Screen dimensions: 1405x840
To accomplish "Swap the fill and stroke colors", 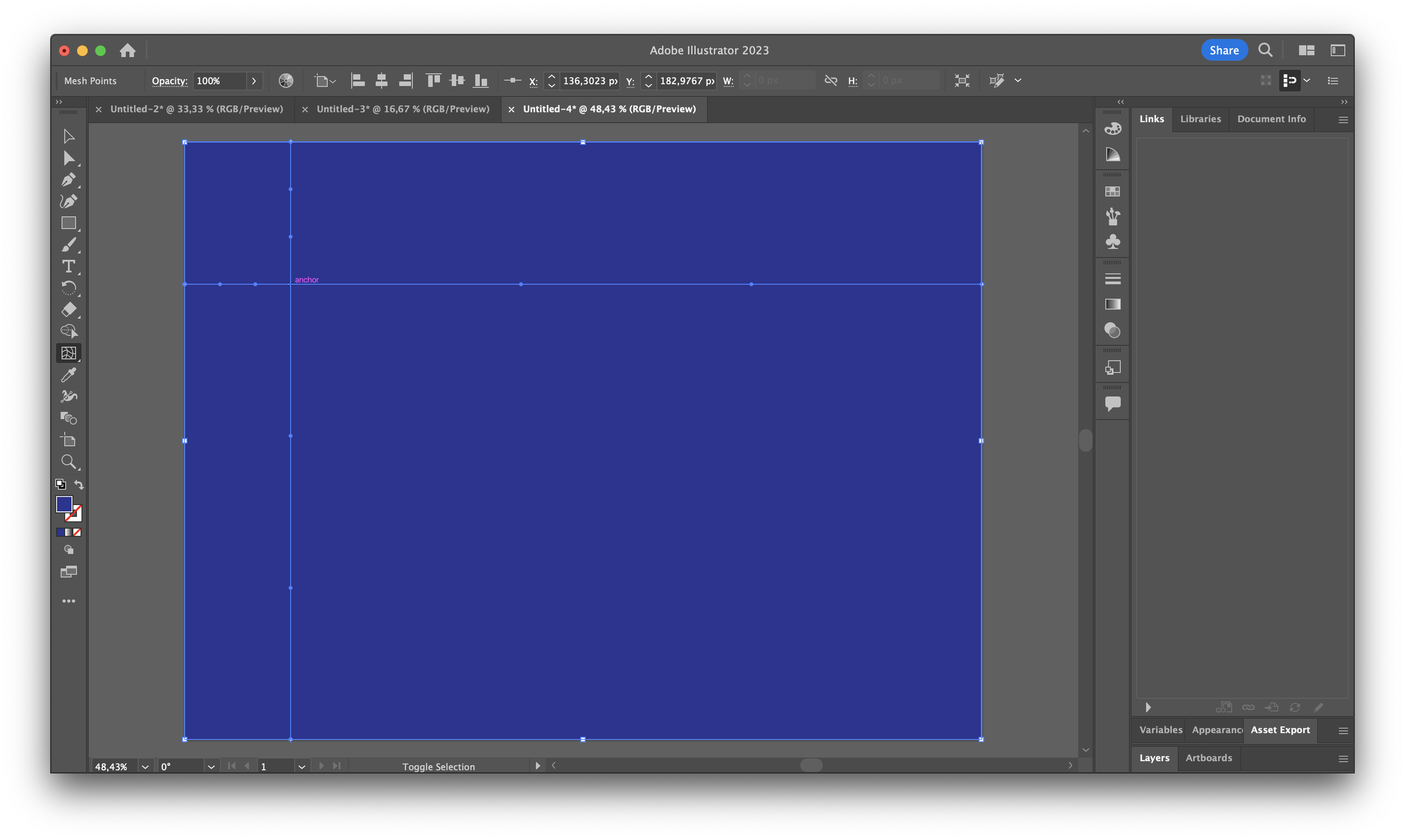I will [x=79, y=484].
